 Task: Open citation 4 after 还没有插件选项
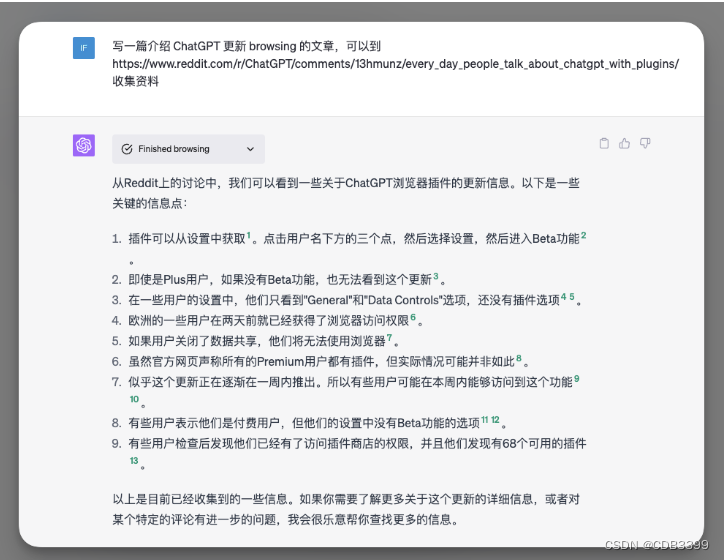tap(563, 297)
